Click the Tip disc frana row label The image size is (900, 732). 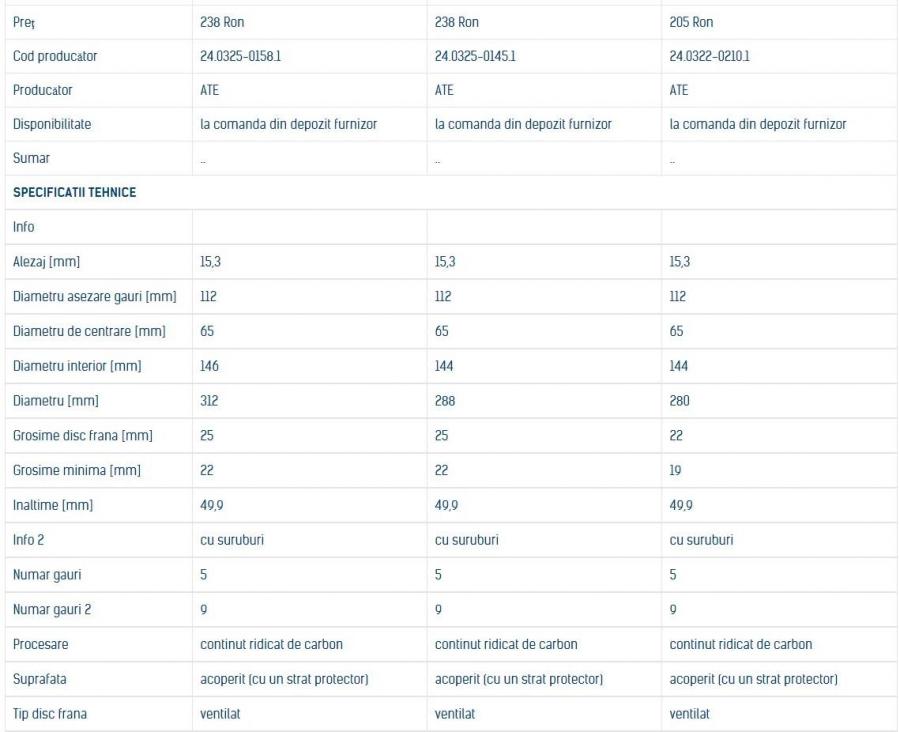[51, 714]
